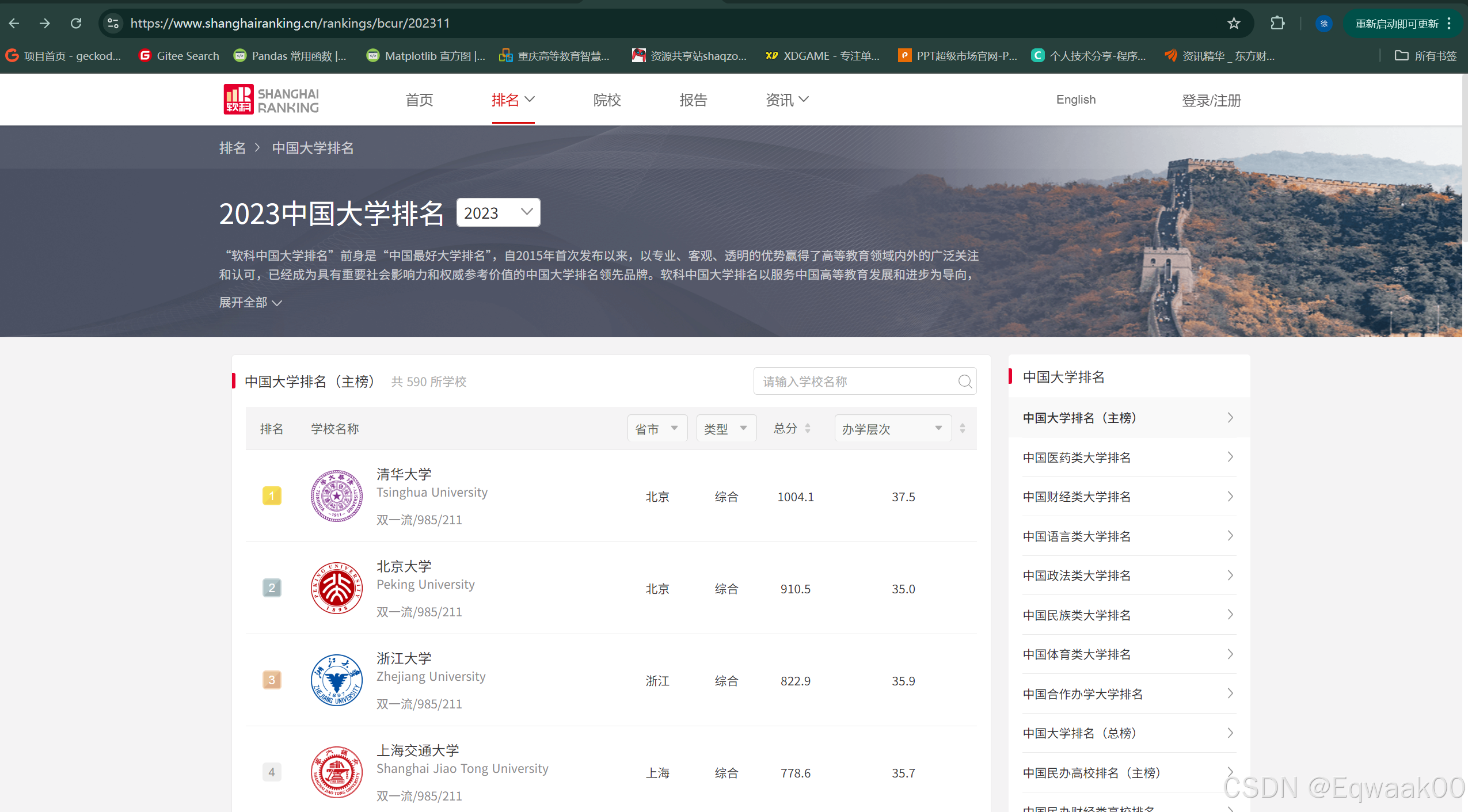The width and height of the screenshot is (1468, 812).
Task: Open the 2023 year dropdown
Action: pyautogui.click(x=498, y=213)
